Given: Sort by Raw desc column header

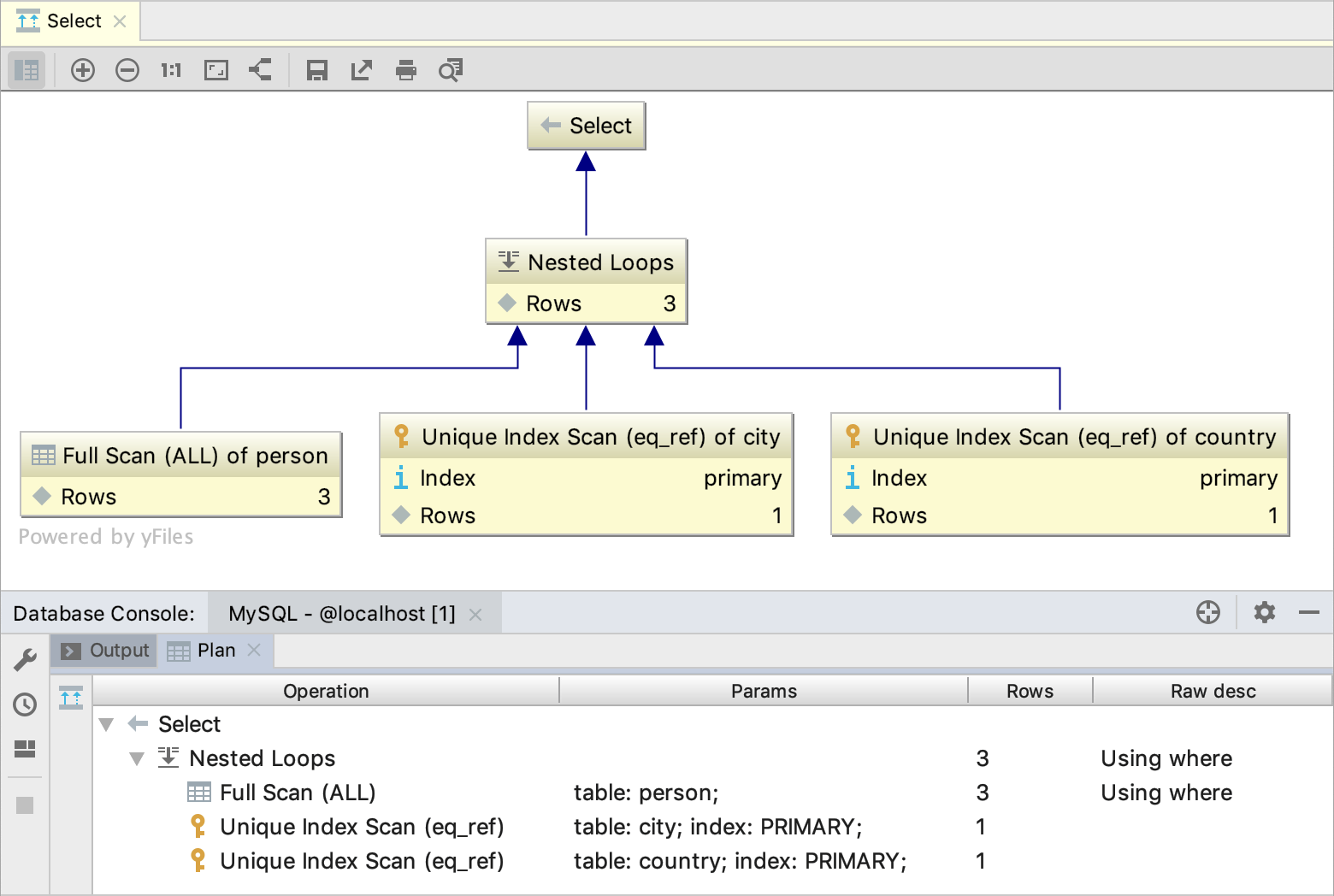Looking at the screenshot, I should point(1213,691).
